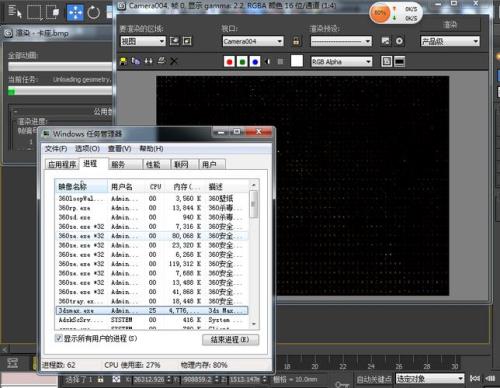This screenshot has width=500, height=388.
Task: Click the absolute/offset transform mode icon
Action: [116, 379]
